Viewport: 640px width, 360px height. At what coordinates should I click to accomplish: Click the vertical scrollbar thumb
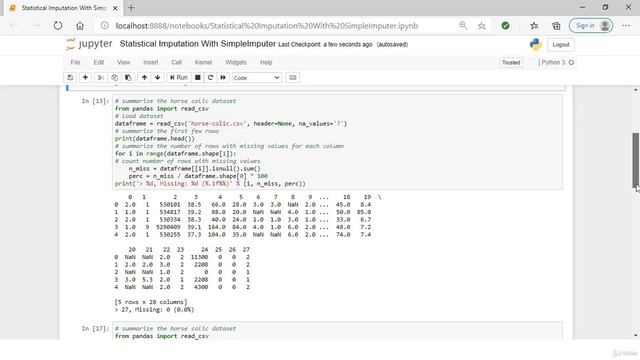pos(636,160)
